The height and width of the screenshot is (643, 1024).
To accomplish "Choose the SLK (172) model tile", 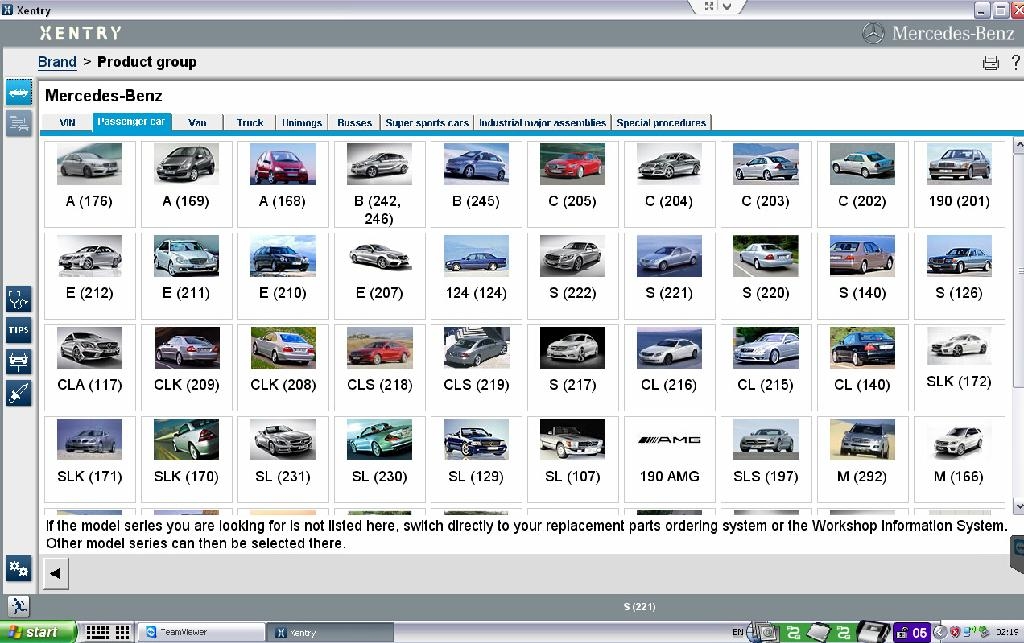I will coord(959,368).
